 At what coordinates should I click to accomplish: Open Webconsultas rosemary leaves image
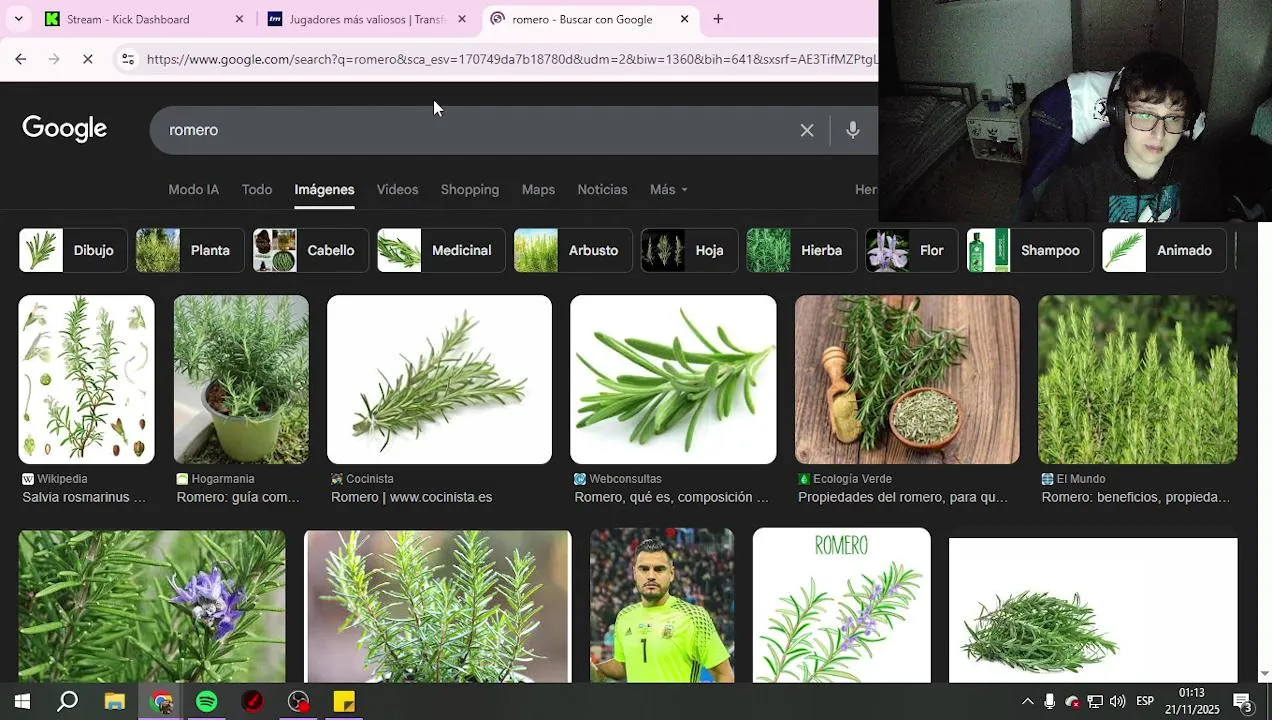pyautogui.click(x=673, y=379)
